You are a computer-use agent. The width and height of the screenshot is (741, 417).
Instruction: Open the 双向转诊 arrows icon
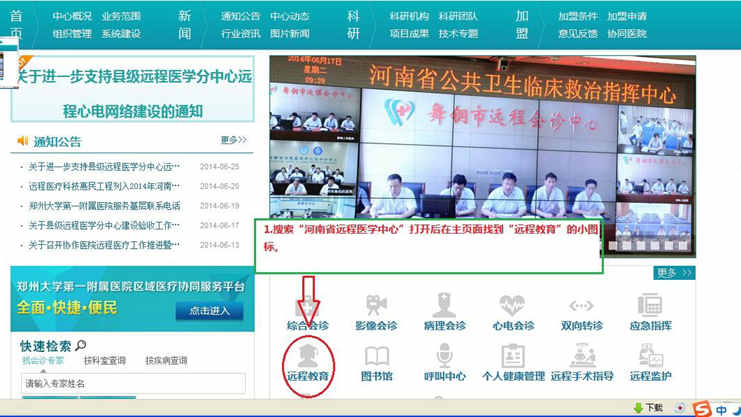pyautogui.click(x=581, y=306)
